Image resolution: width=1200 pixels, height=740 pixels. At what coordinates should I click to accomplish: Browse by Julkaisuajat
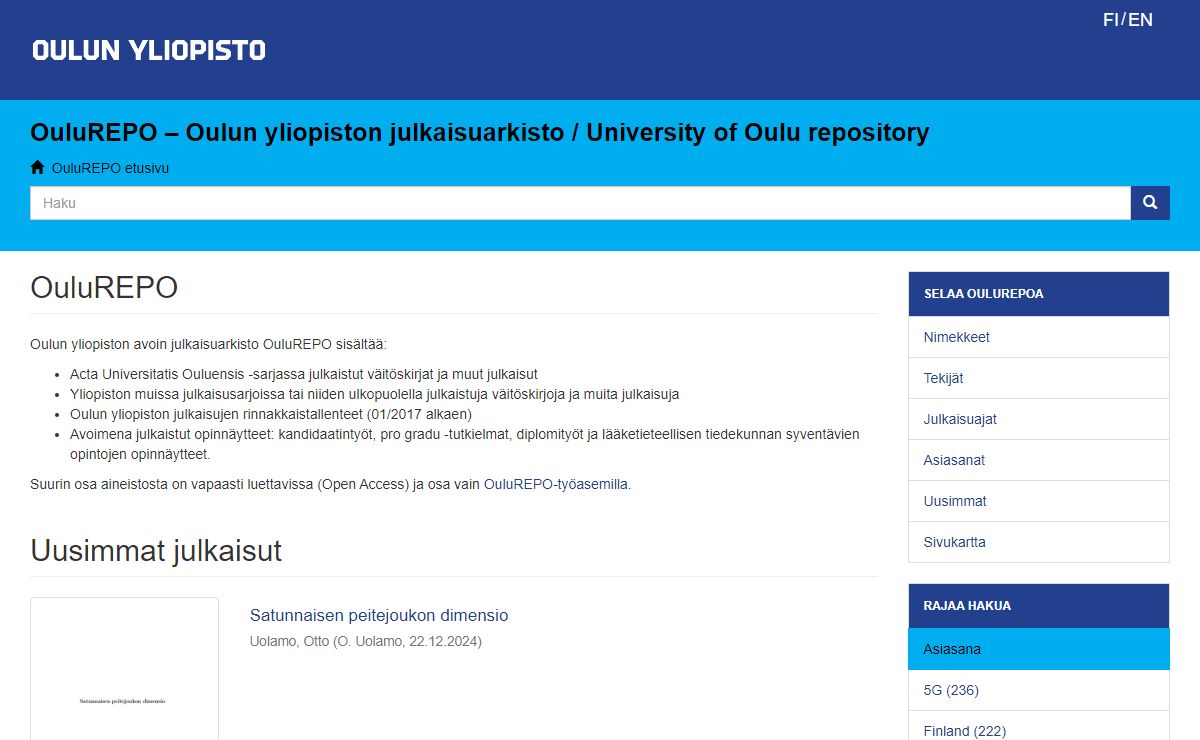pyautogui.click(x=1039, y=419)
